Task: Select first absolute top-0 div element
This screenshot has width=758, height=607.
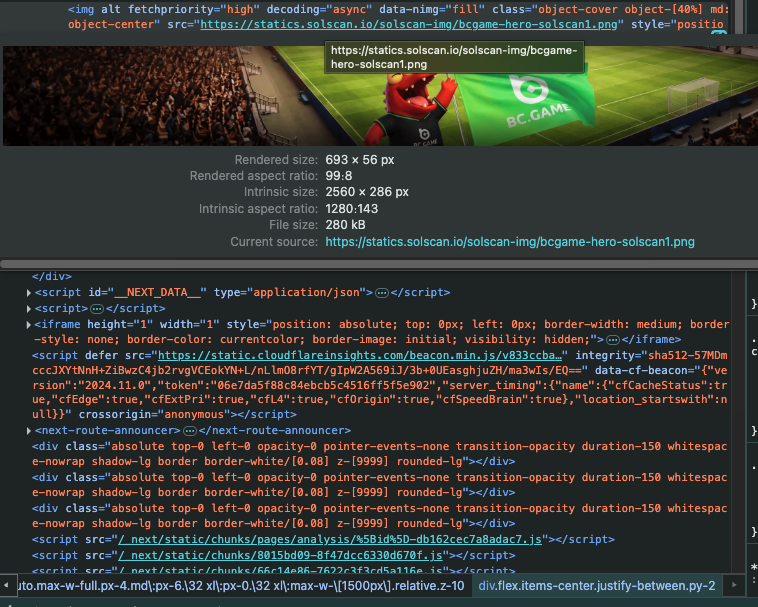Action: [379, 454]
